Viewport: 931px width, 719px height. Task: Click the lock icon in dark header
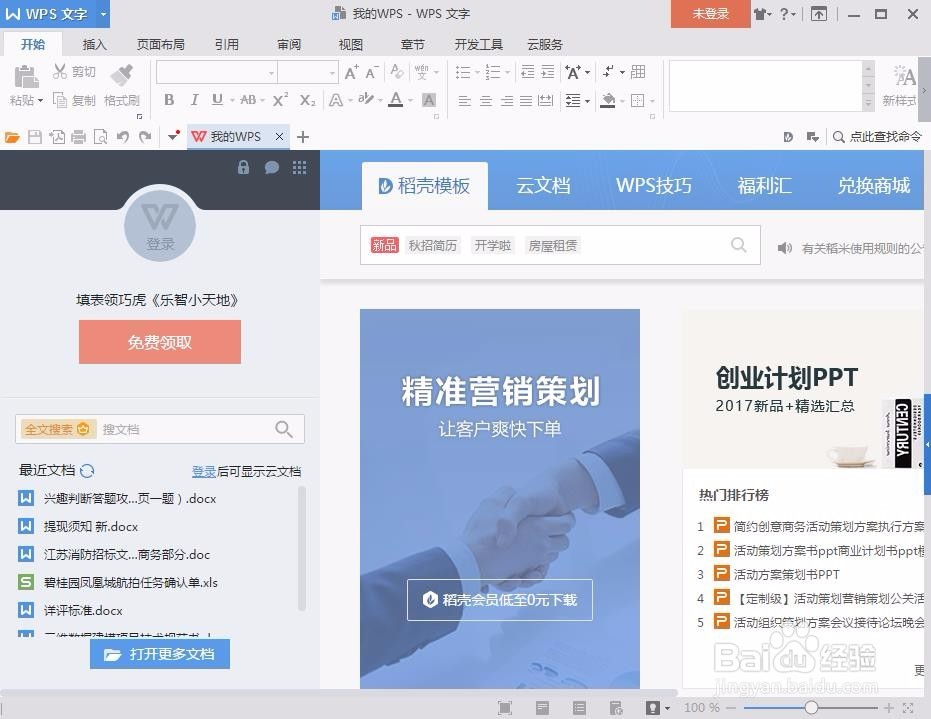(243, 167)
